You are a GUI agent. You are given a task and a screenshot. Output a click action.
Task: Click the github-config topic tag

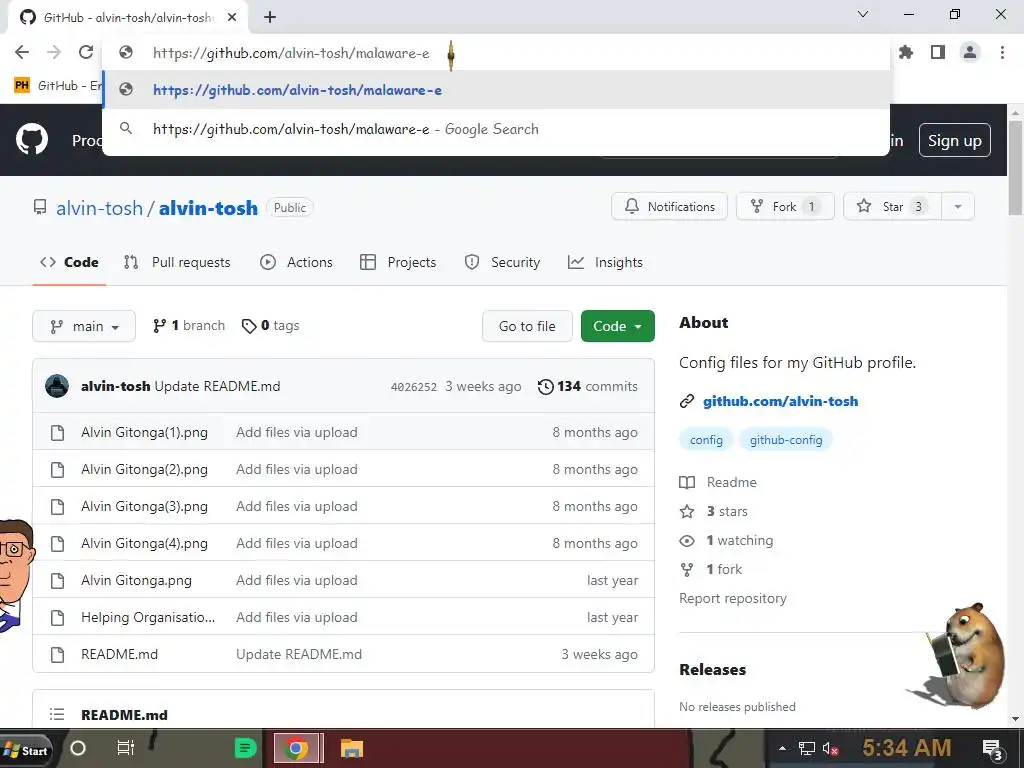click(x=786, y=440)
